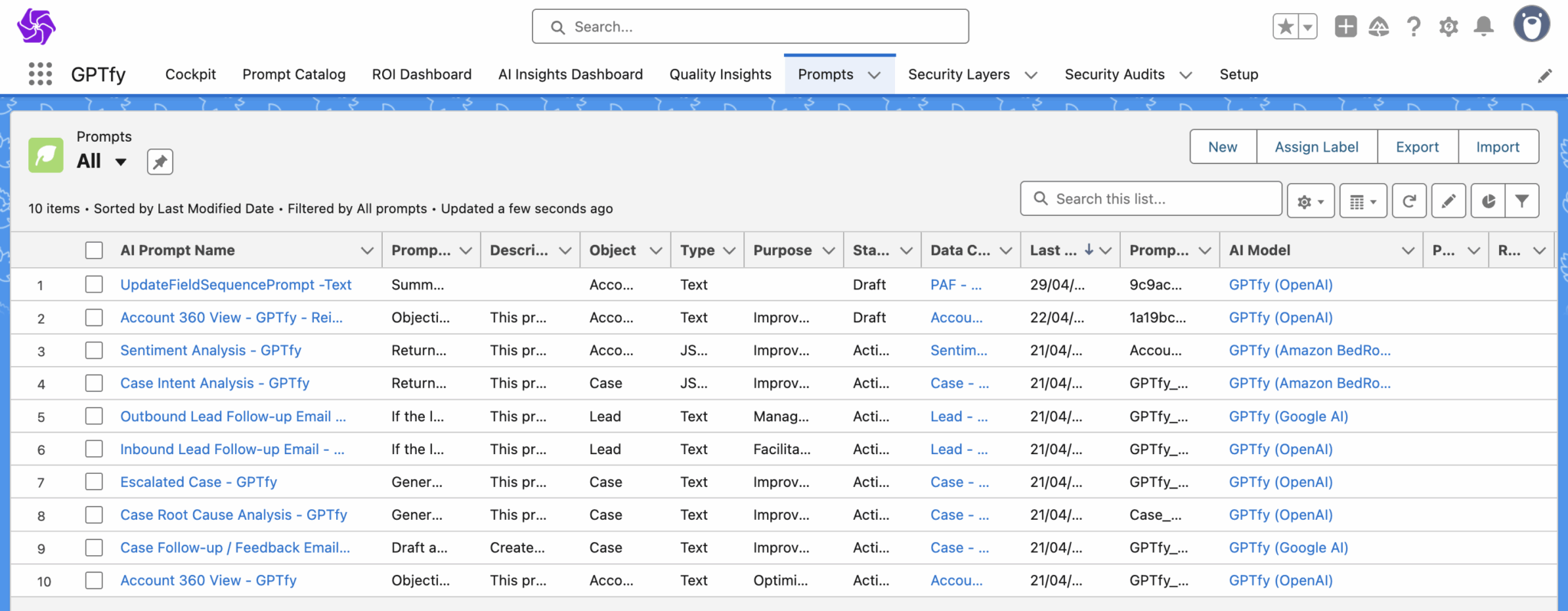Click the Import button
The width and height of the screenshot is (1568, 611).
click(1498, 147)
